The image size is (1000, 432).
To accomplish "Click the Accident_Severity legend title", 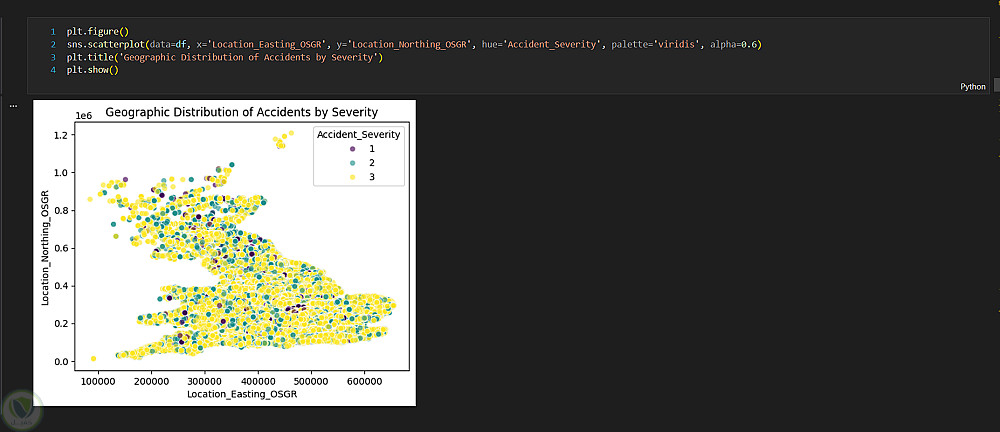I will coord(358,134).
